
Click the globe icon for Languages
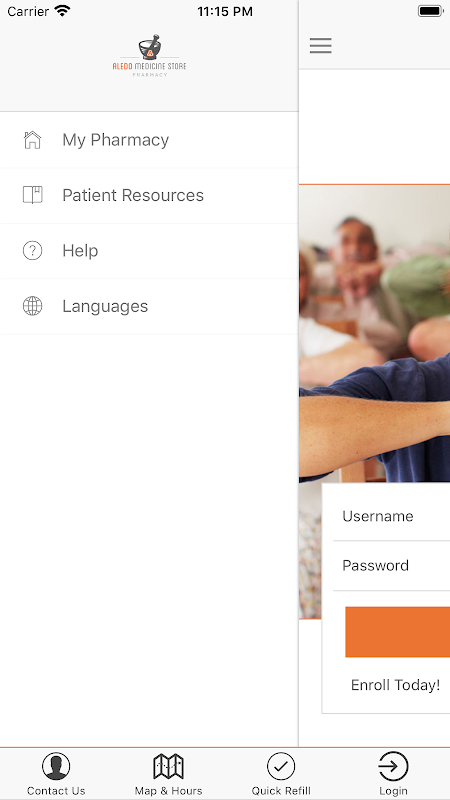pos(32,306)
